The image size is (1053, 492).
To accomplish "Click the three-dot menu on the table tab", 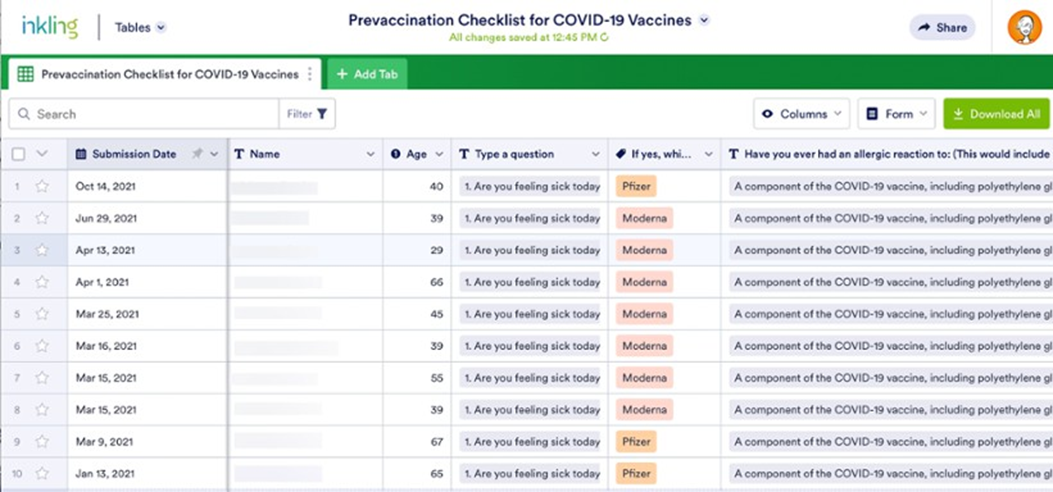I will coord(310,74).
